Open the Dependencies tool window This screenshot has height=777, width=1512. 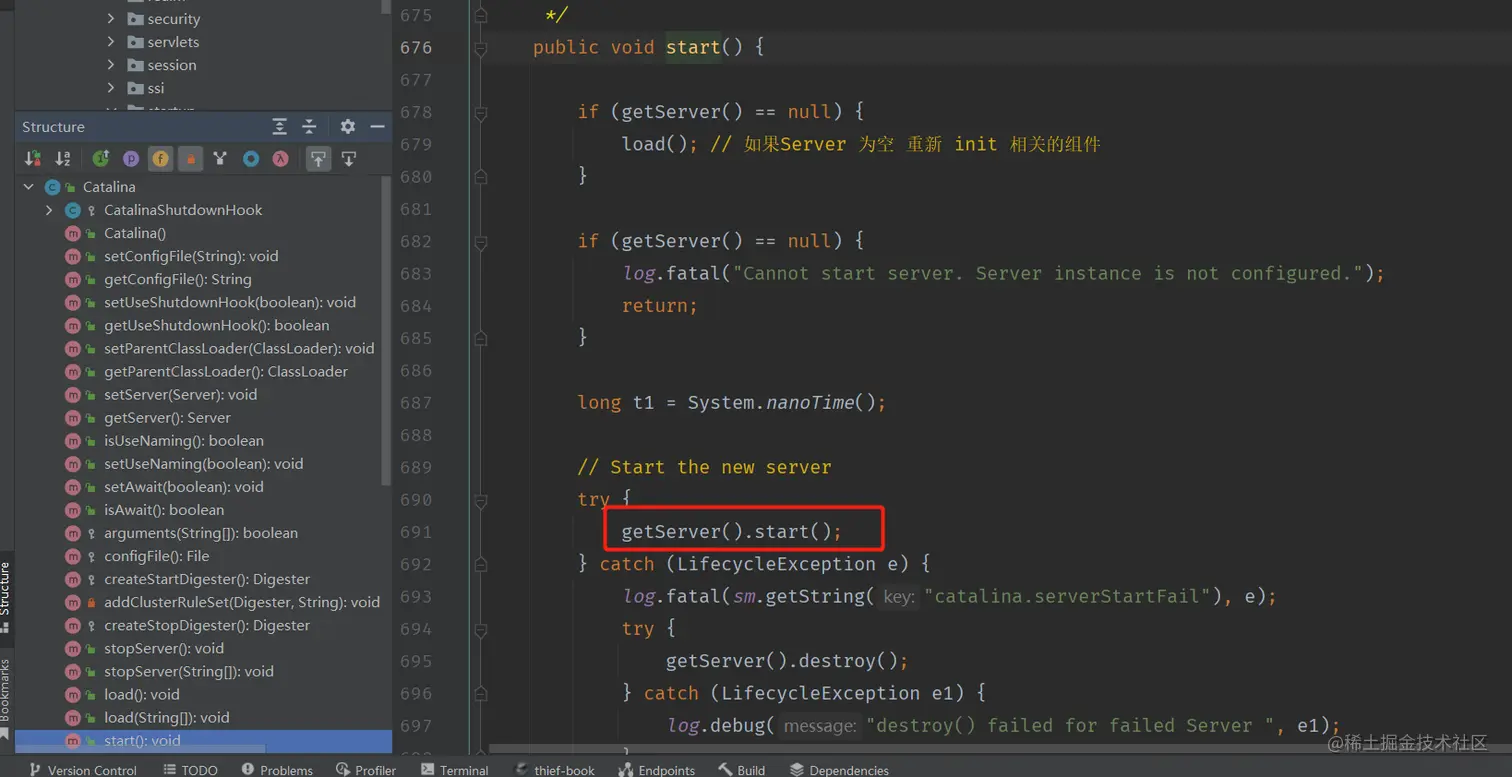839,769
